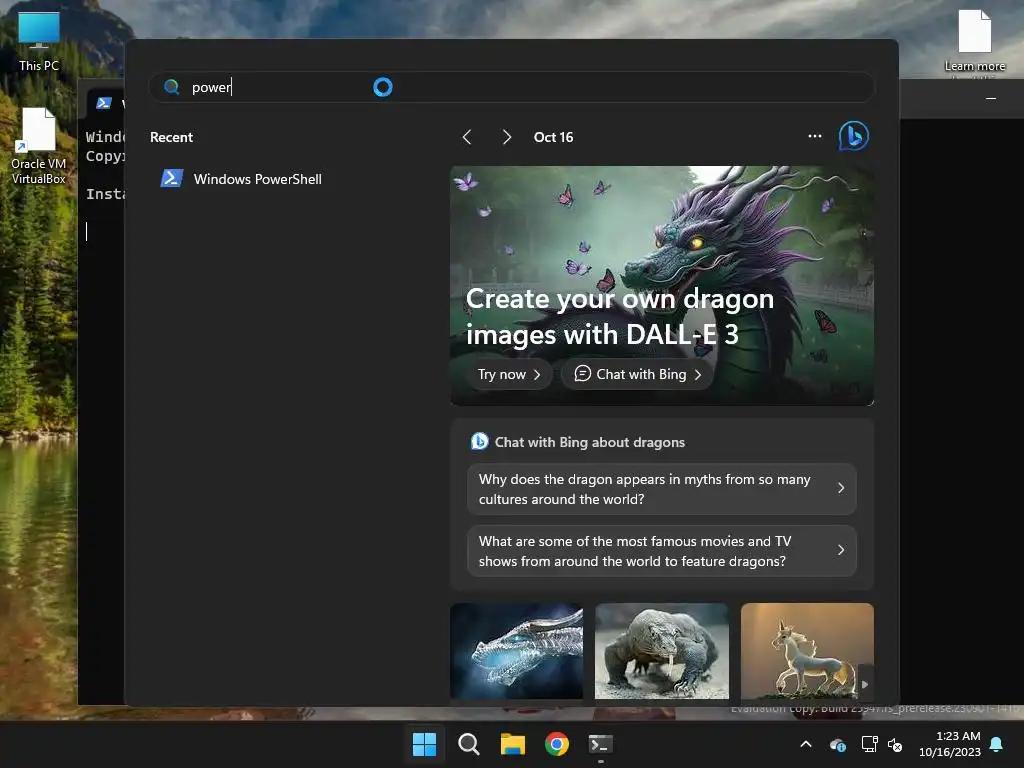Click the muted volume tray icon
Viewport: 1024px width, 768px height.
pos(895,744)
